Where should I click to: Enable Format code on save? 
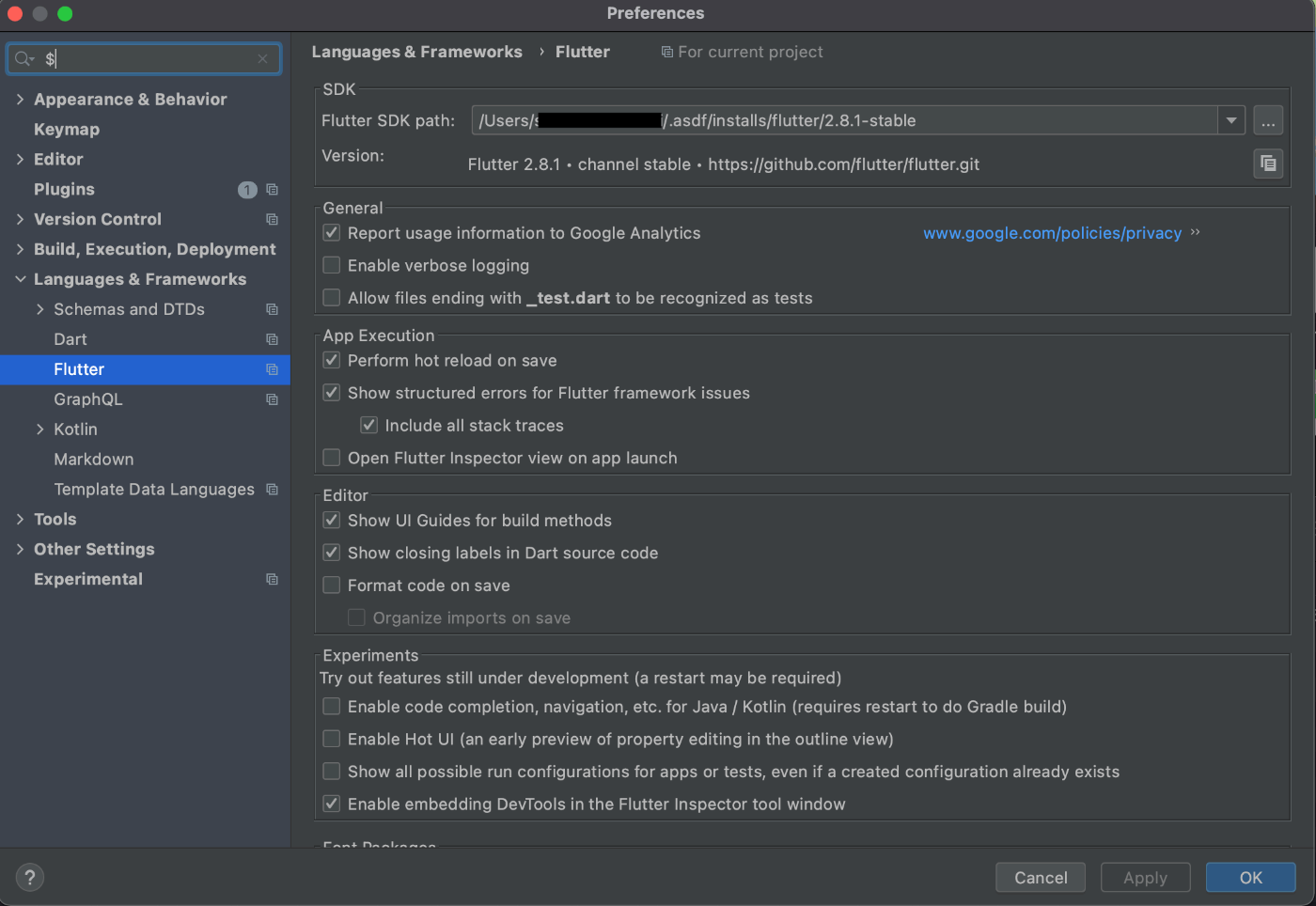click(x=332, y=586)
